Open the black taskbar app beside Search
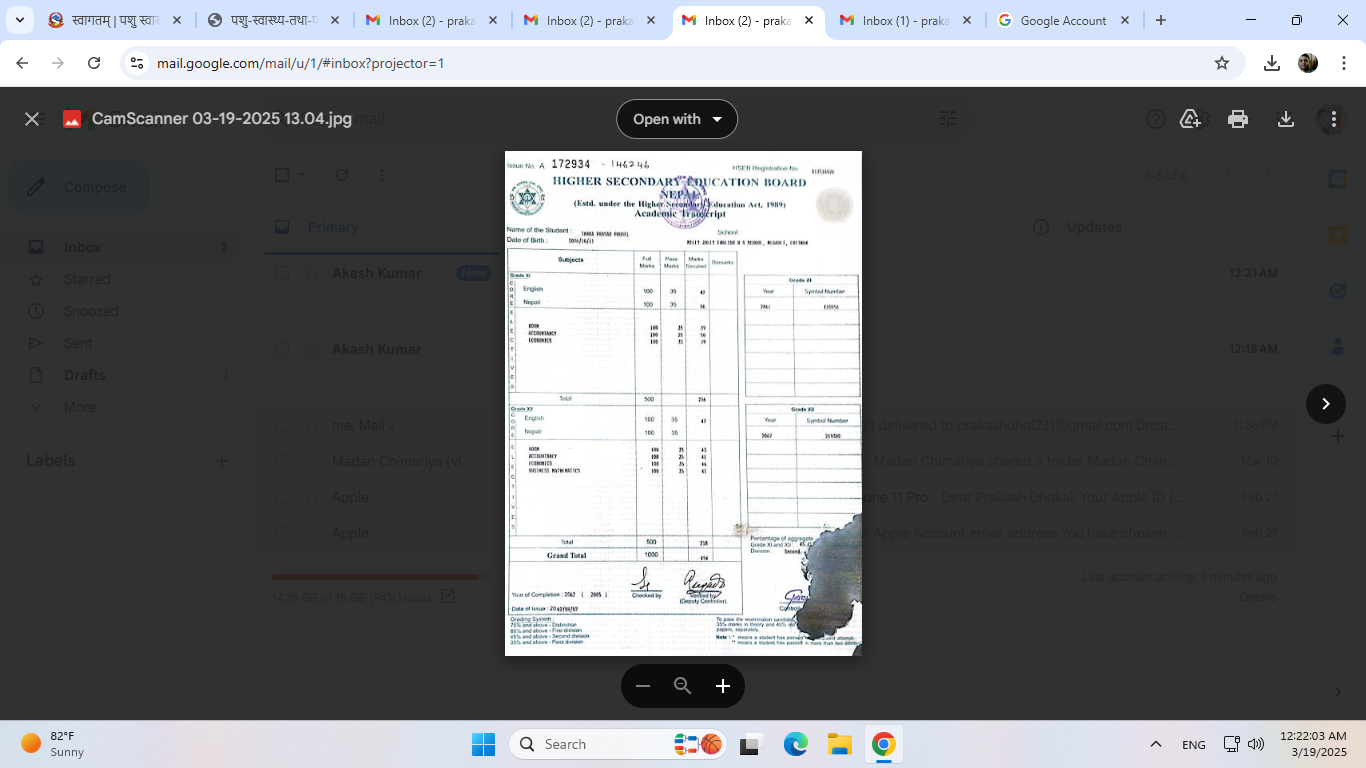This screenshot has height=768, width=1366. click(x=749, y=744)
